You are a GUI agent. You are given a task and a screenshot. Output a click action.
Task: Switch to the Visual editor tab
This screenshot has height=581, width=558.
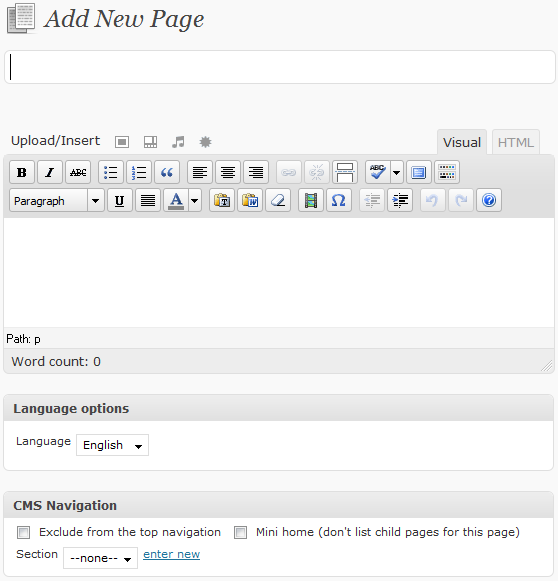(x=462, y=142)
